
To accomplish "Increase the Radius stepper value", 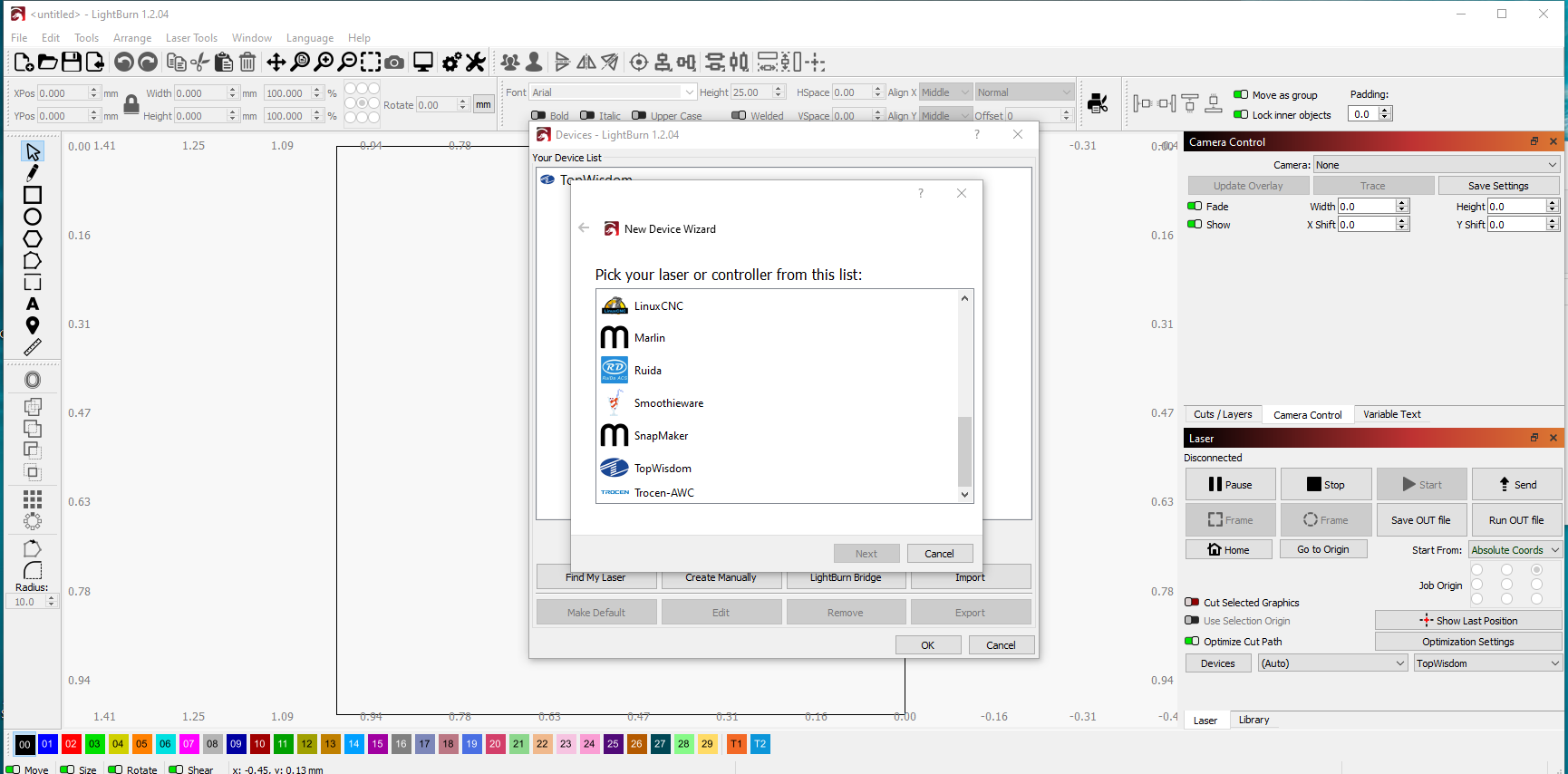I will (x=51, y=598).
